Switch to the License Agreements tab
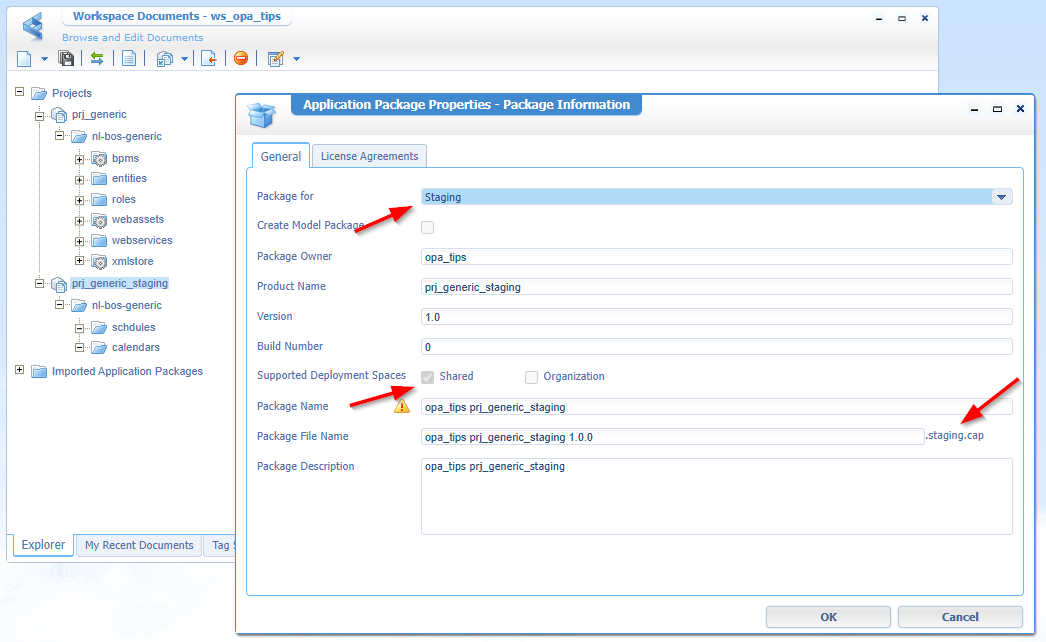The width and height of the screenshot is (1046, 642). (369, 156)
